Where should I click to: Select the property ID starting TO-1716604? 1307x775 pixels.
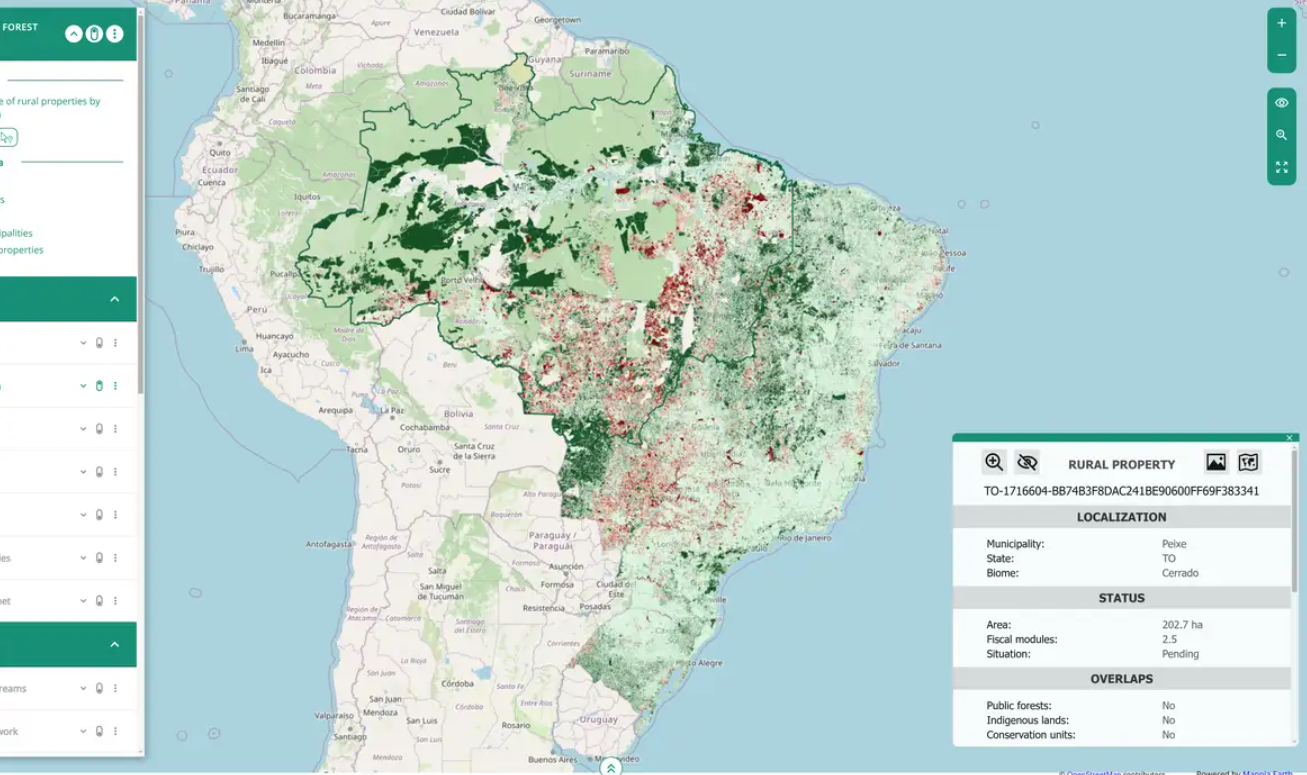pos(1121,491)
